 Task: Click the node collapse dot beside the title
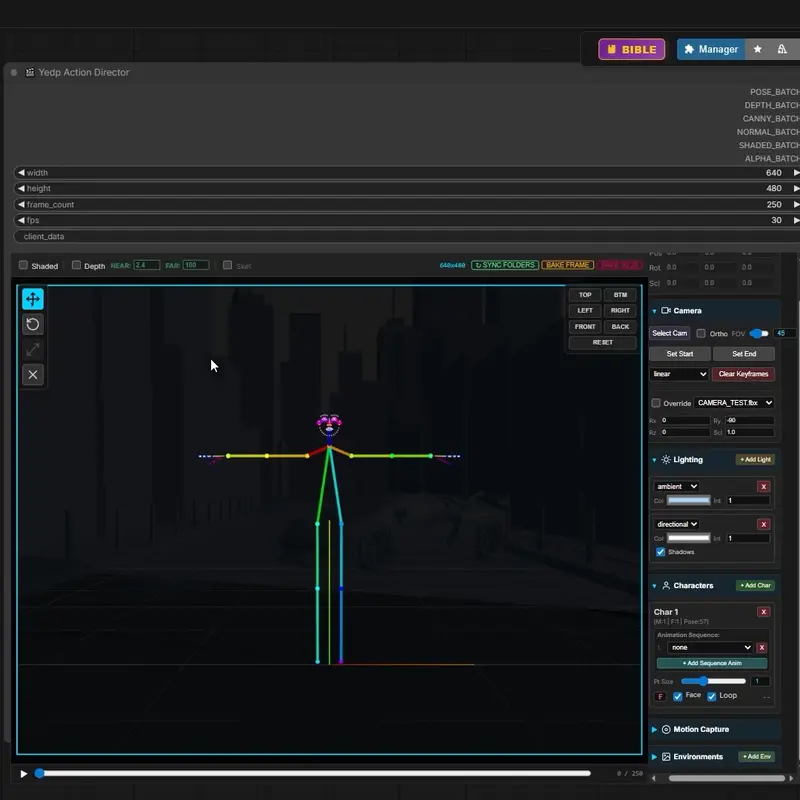pyautogui.click(x=14, y=72)
